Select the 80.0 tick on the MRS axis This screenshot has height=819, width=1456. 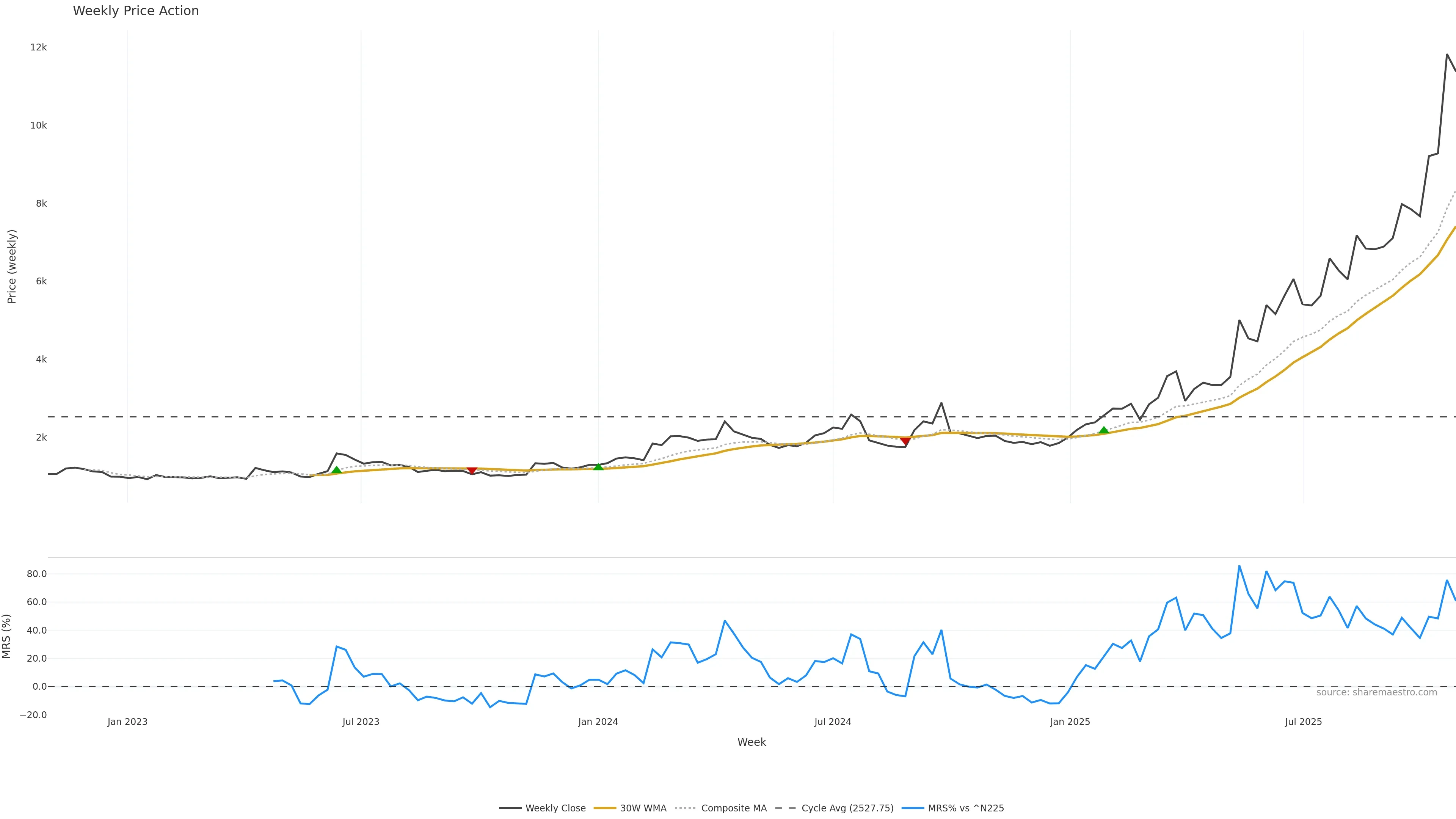tap(37, 574)
